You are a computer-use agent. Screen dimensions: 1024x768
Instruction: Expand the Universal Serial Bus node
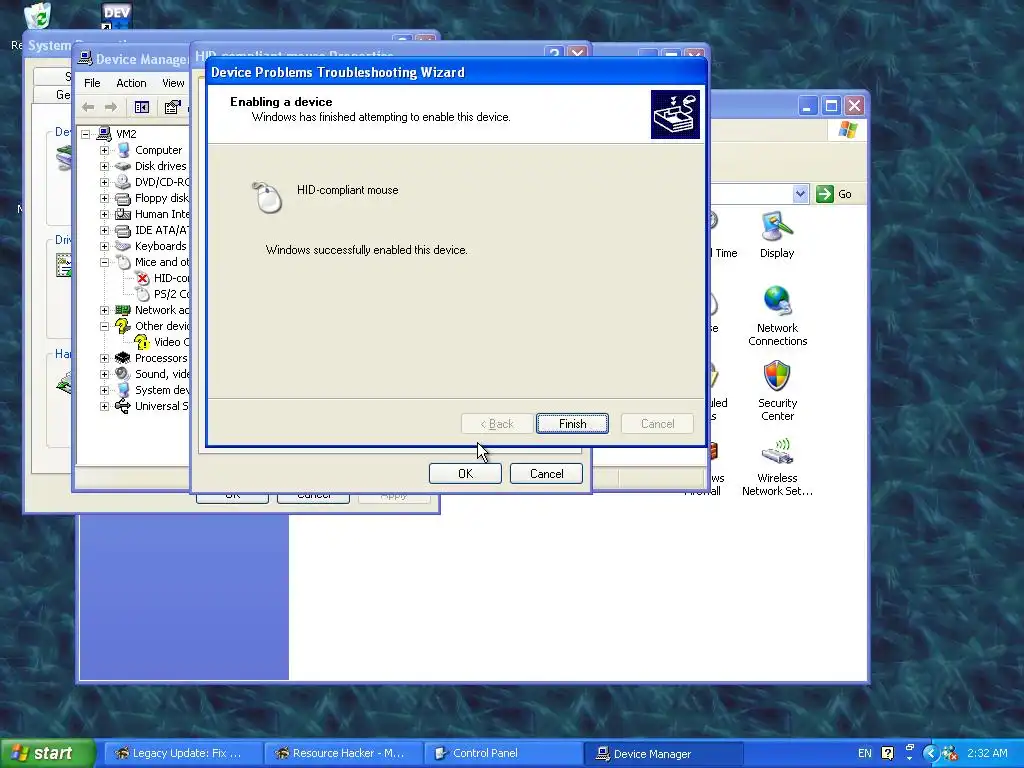(104, 406)
